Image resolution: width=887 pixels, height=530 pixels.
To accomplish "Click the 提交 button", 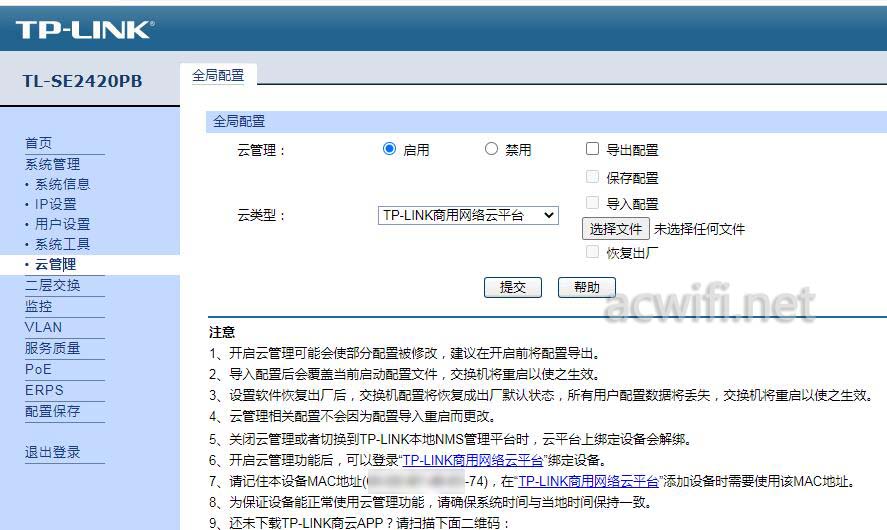I will [x=513, y=287].
